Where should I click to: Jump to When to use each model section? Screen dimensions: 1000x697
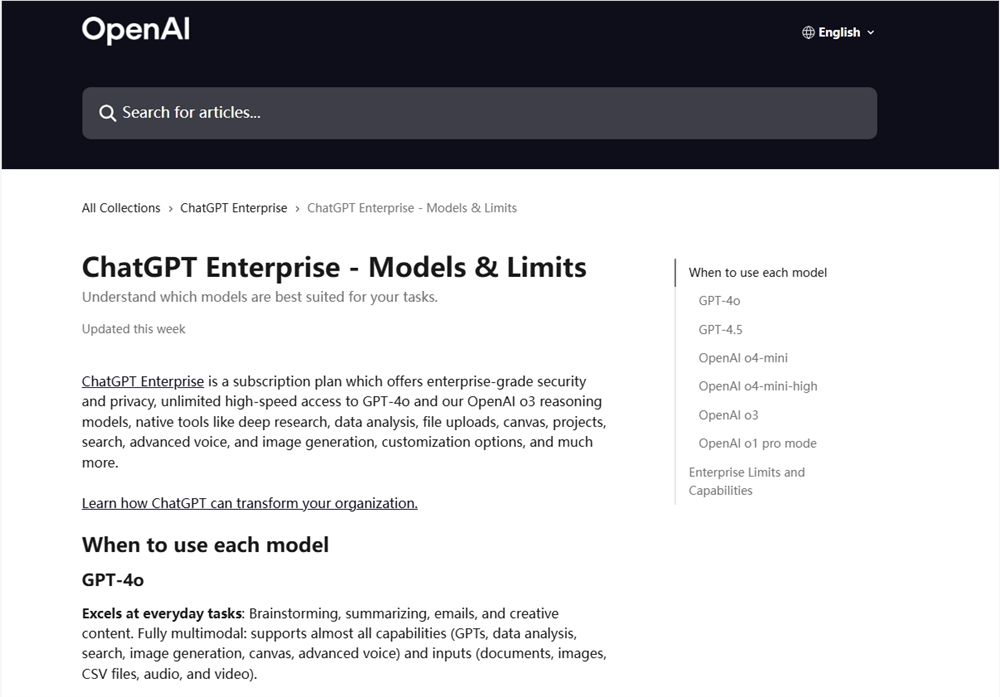coord(758,272)
